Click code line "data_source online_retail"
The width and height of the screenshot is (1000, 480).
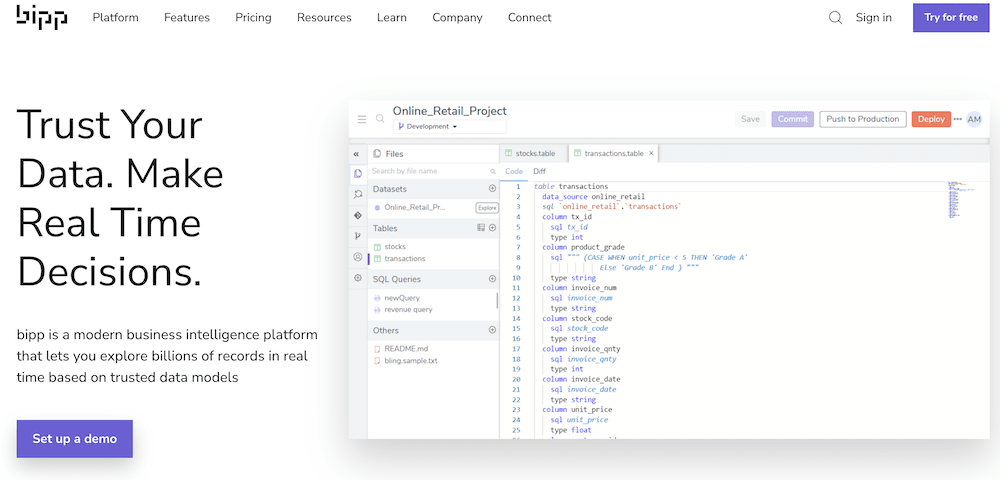594,196
